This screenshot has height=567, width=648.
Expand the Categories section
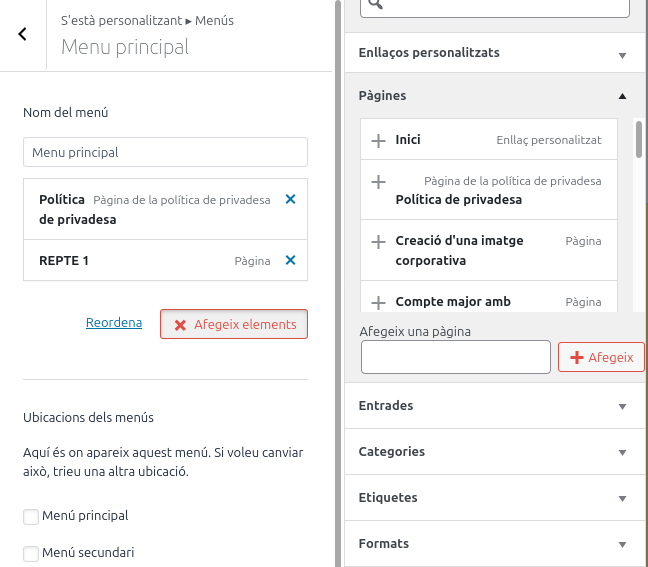622,452
